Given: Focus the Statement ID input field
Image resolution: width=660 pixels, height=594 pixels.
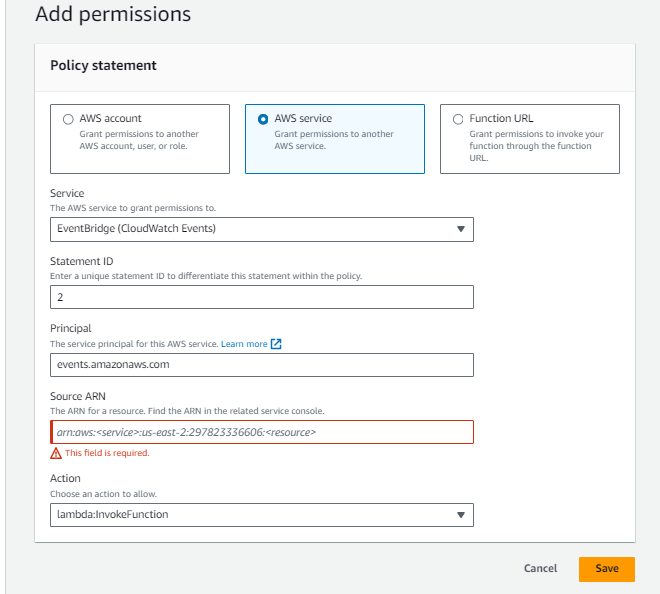Looking at the screenshot, I should point(261,297).
